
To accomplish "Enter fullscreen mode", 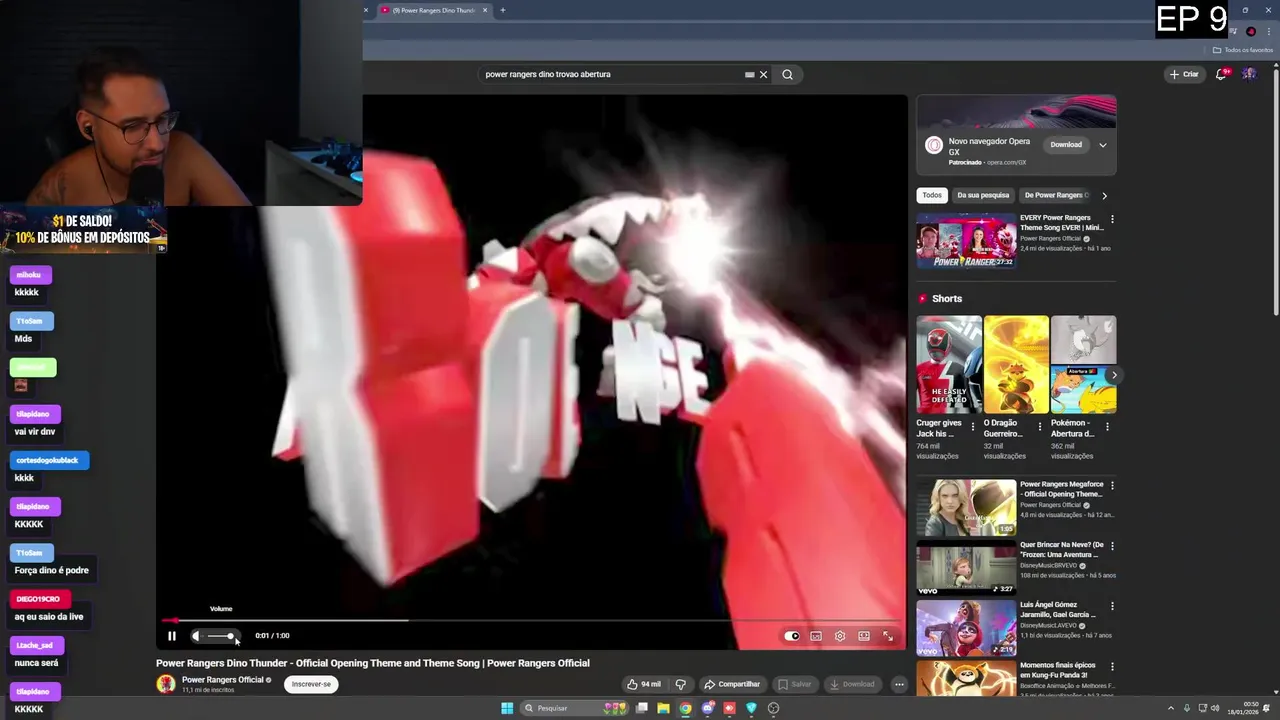I will 888,636.
